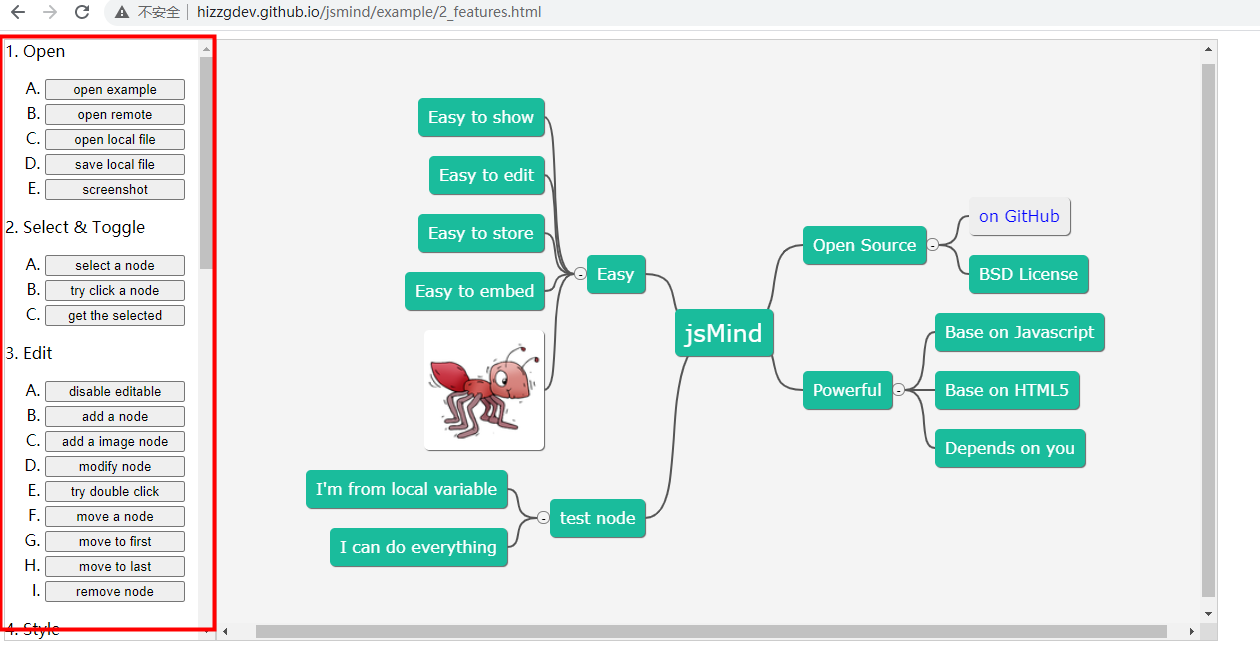Select the 'Easy to edit' node

(x=487, y=175)
